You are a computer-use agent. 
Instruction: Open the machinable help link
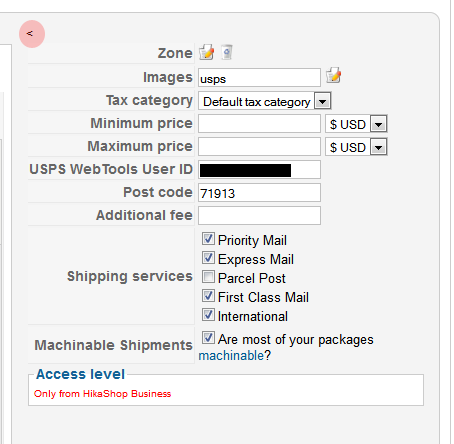point(231,356)
